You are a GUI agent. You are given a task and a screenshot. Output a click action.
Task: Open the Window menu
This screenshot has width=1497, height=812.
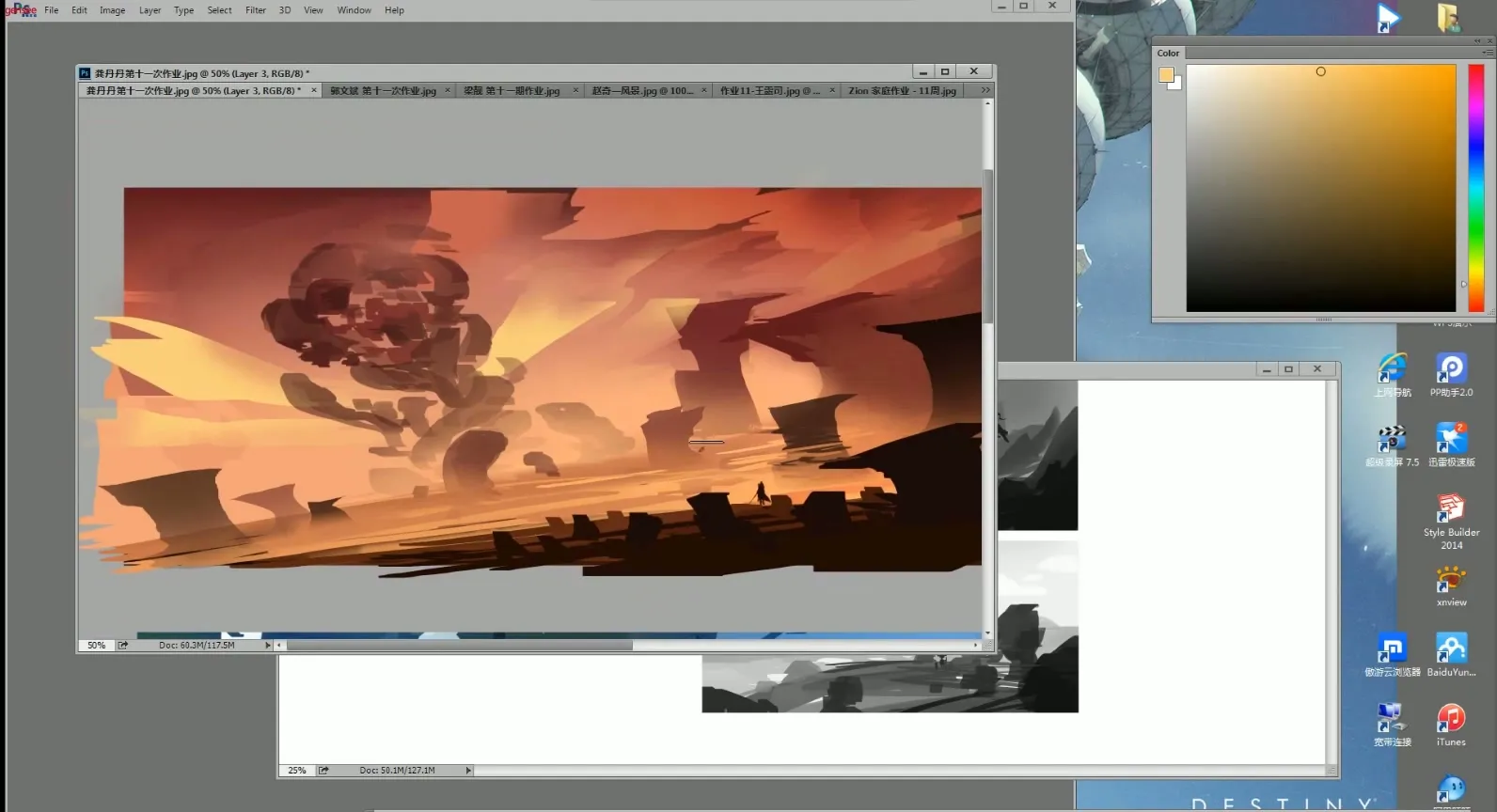[x=354, y=10]
